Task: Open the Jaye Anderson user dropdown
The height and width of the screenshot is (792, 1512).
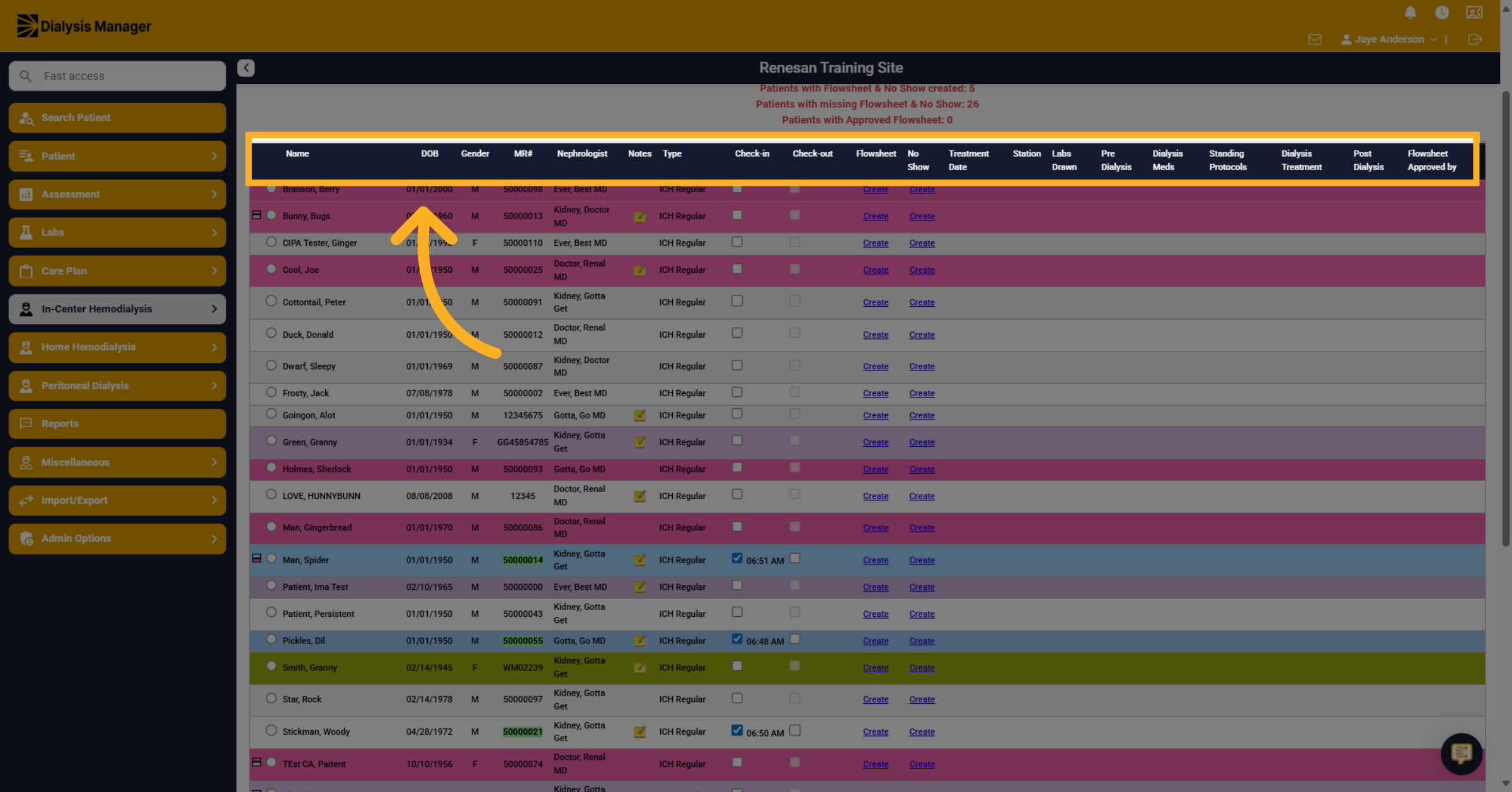Action: 1390,39
